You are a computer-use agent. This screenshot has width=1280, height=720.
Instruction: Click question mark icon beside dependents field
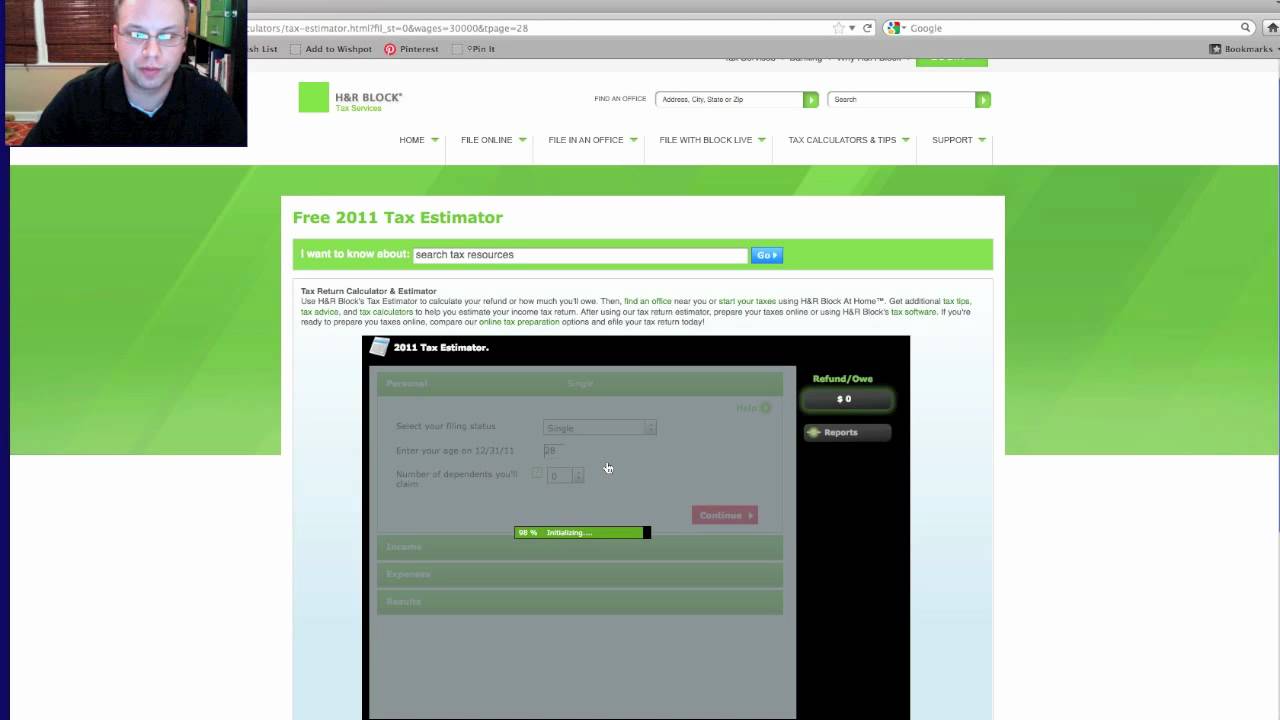tap(537, 473)
